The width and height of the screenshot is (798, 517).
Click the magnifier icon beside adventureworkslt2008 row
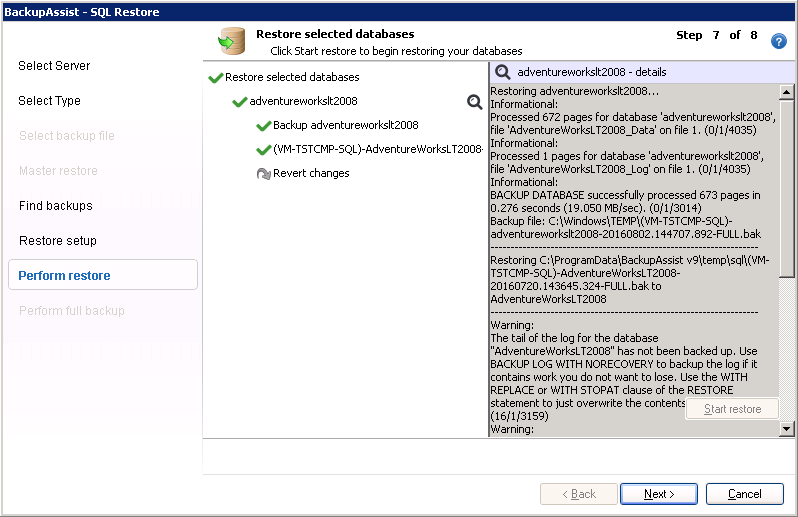click(x=474, y=102)
